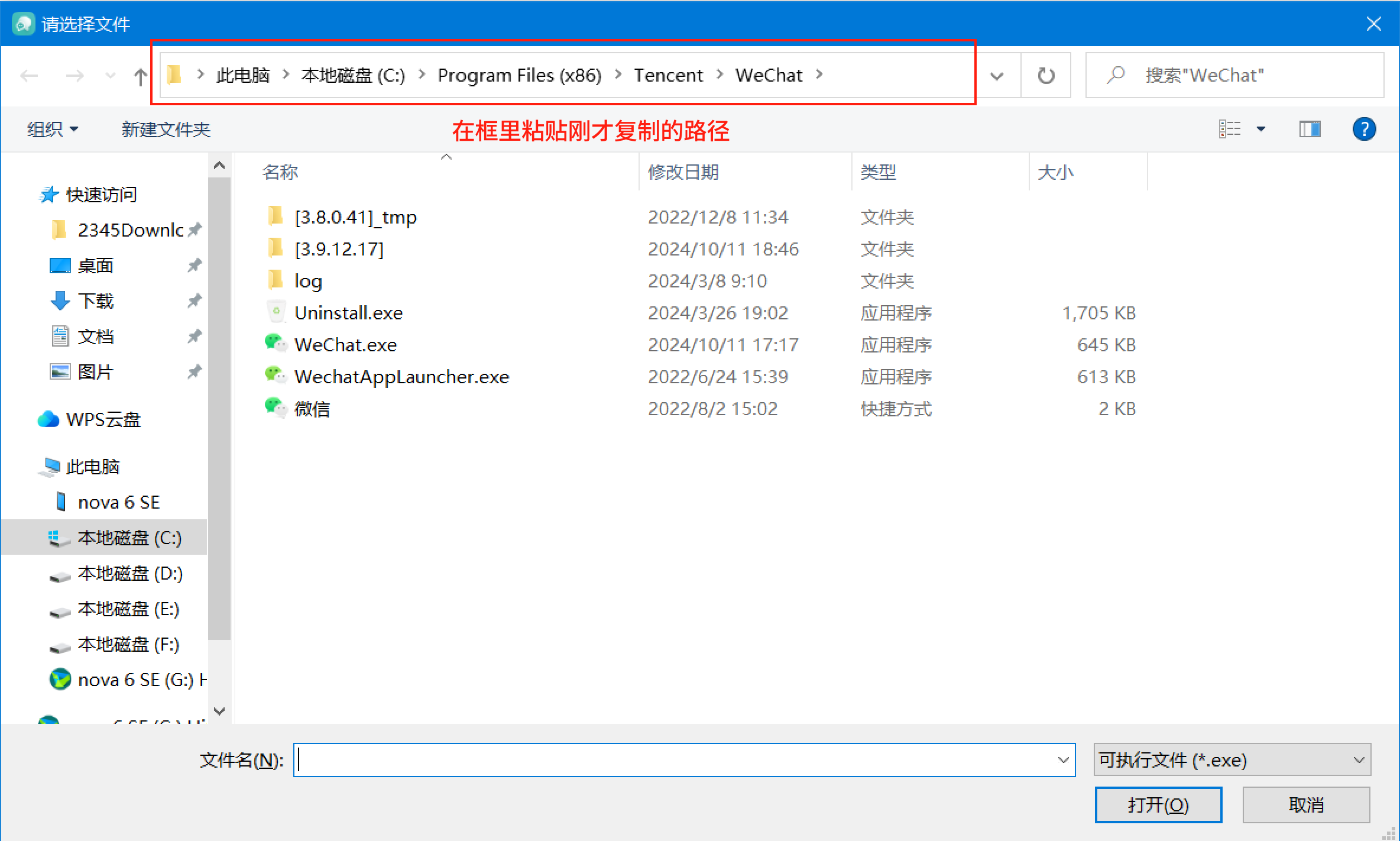Viewport: 1400px width, 841px height.
Task: Select the 微信 shortcut file
Action: (312, 409)
